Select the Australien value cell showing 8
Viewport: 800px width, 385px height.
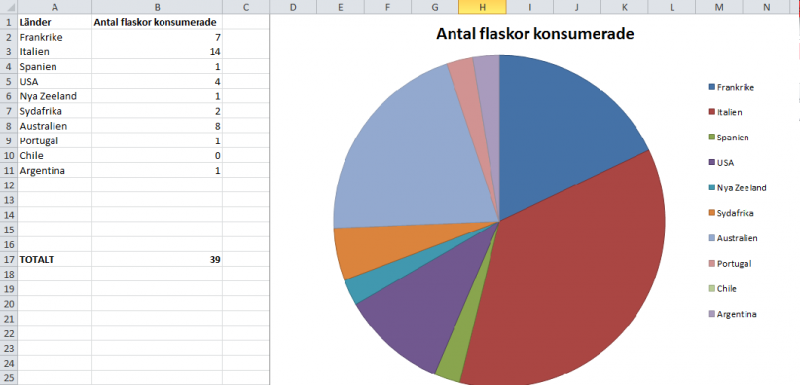(x=157, y=126)
